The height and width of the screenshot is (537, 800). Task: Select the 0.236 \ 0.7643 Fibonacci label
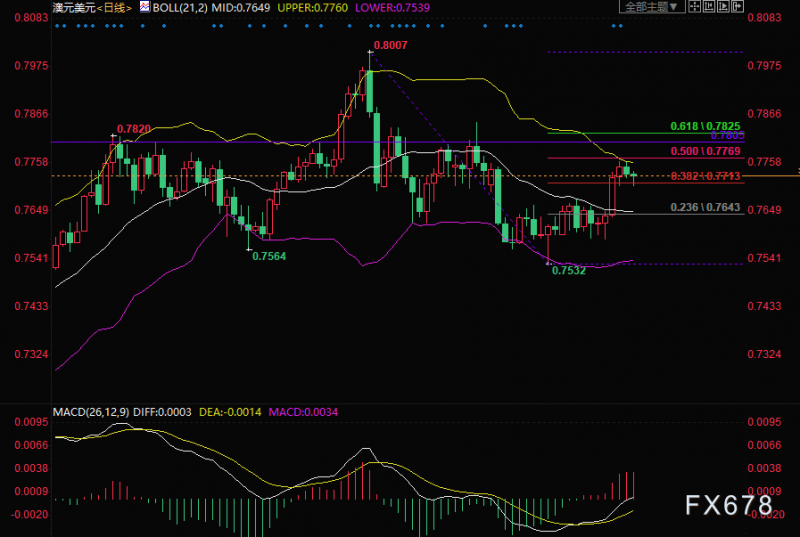point(705,207)
